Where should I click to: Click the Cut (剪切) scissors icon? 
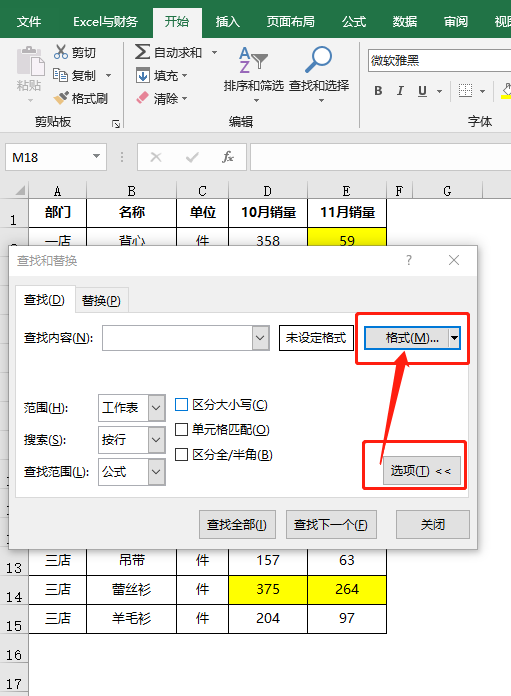61,52
